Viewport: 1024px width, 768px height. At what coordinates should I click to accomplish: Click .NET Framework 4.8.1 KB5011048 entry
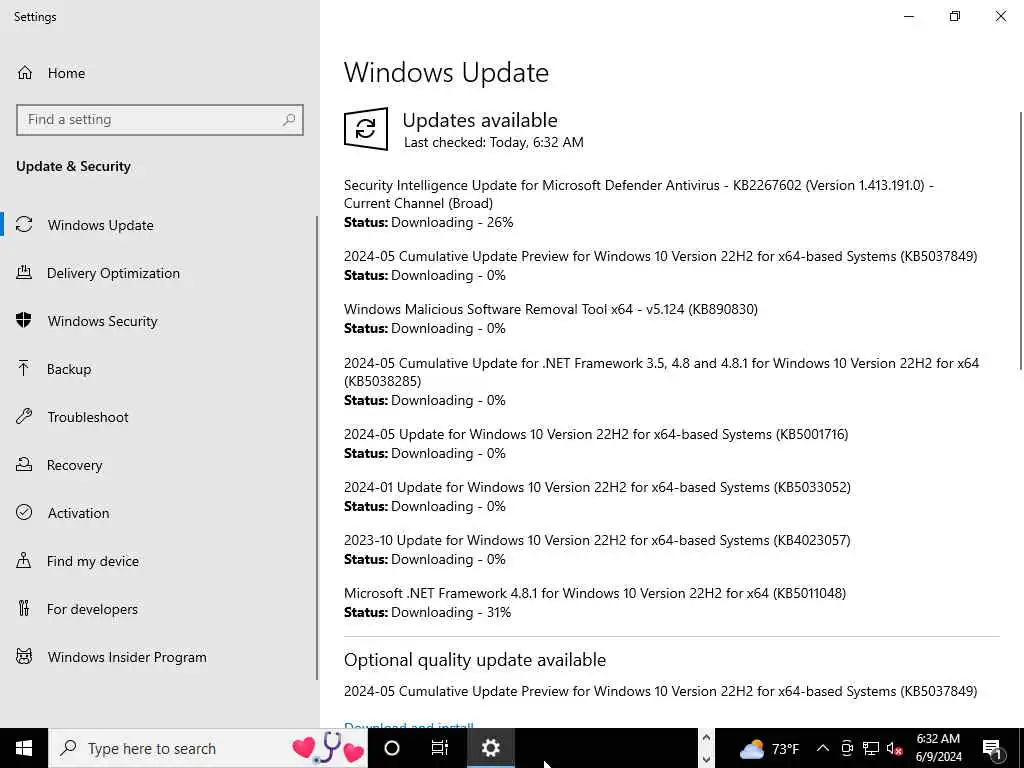(x=595, y=593)
